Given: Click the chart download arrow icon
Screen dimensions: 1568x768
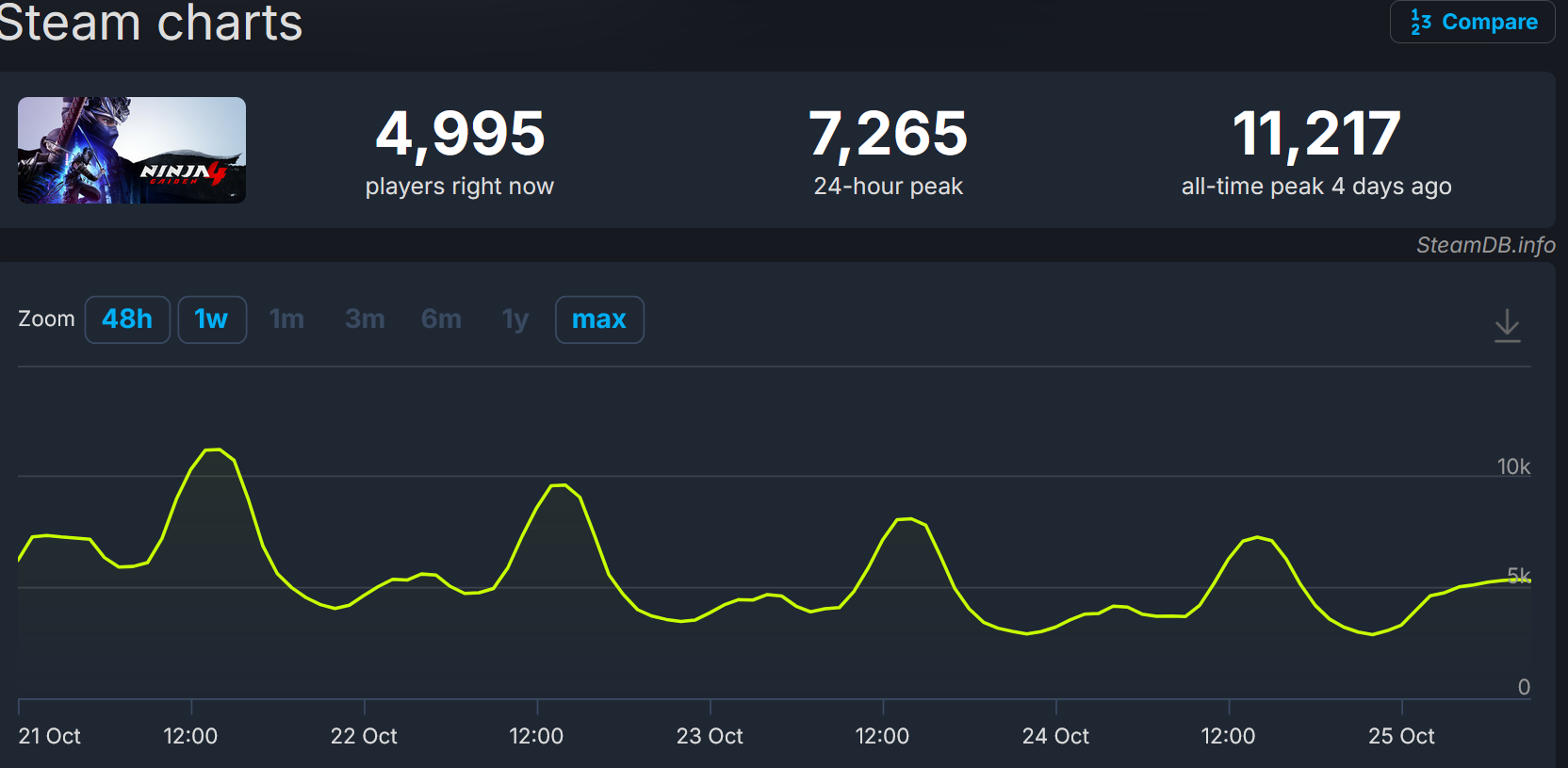Looking at the screenshot, I should pyautogui.click(x=1507, y=325).
